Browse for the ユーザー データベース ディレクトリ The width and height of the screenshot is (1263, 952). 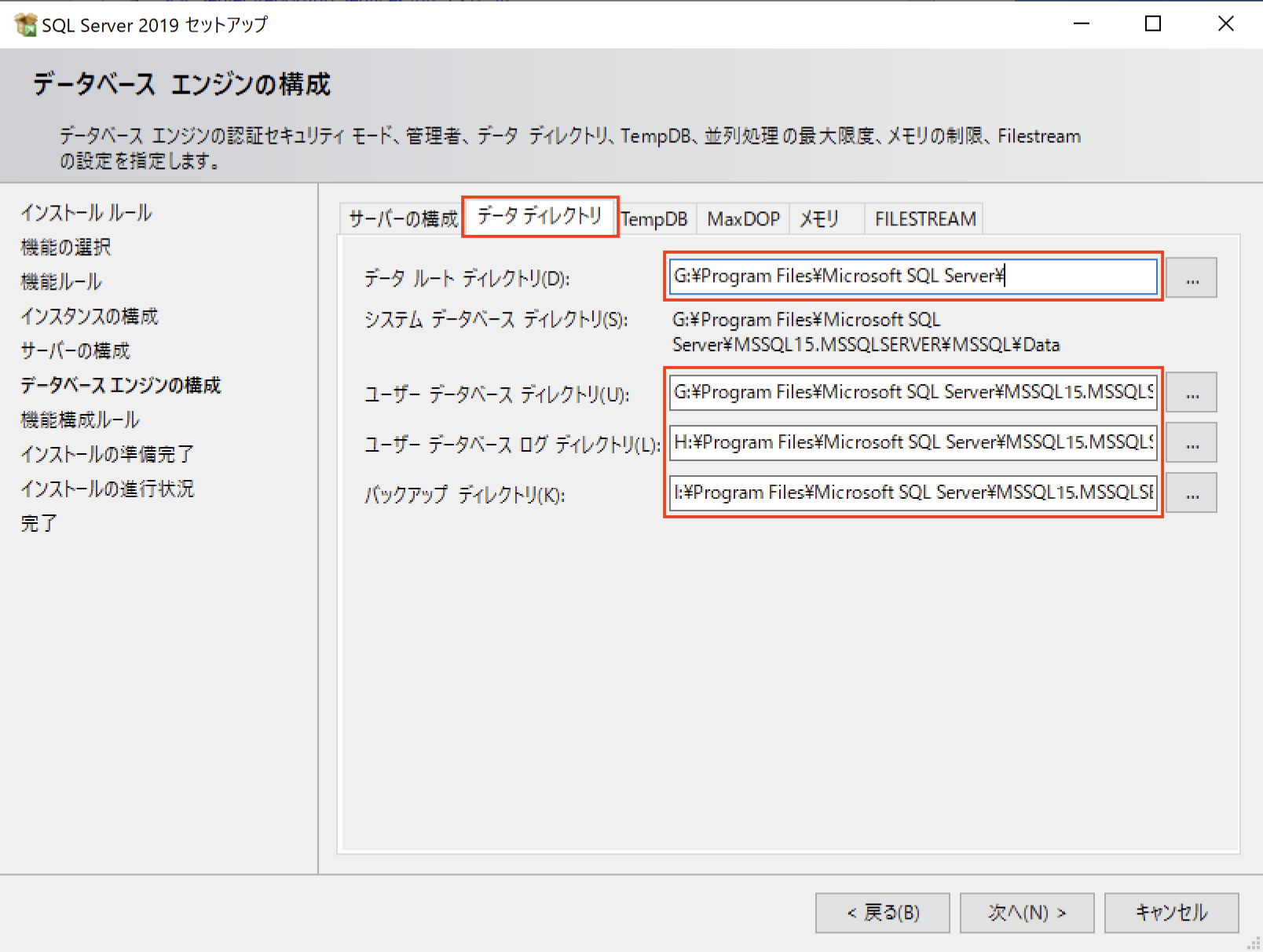point(1191,391)
